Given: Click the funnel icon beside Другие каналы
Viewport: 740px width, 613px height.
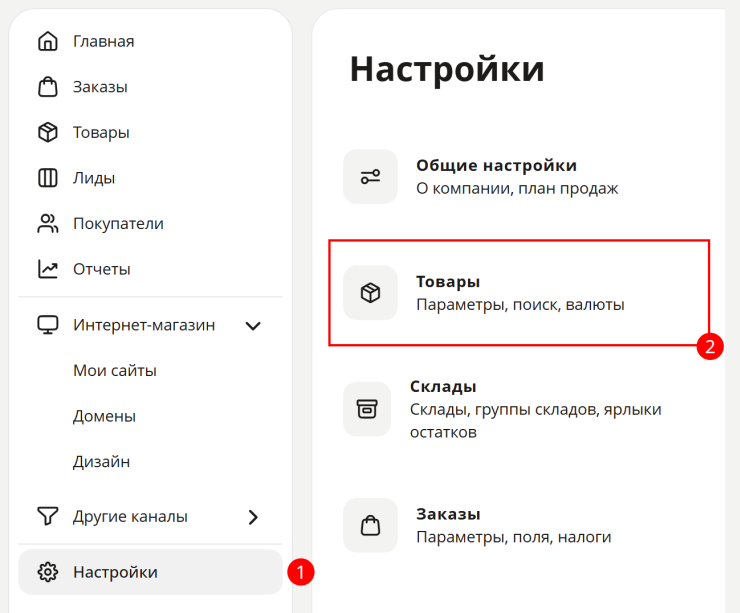Looking at the screenshot, I should 48,516.
